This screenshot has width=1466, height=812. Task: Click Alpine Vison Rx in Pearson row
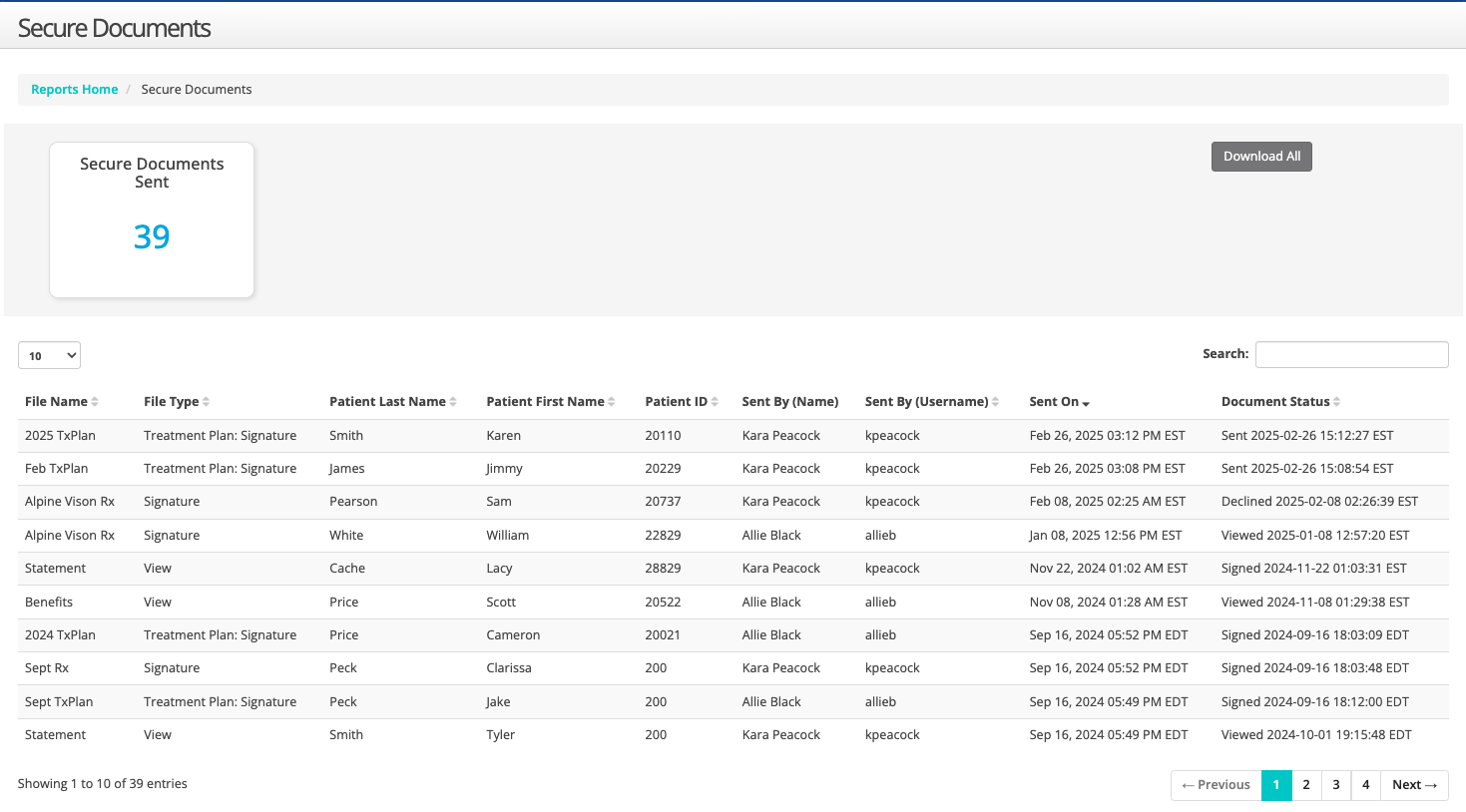pos(70,502)
